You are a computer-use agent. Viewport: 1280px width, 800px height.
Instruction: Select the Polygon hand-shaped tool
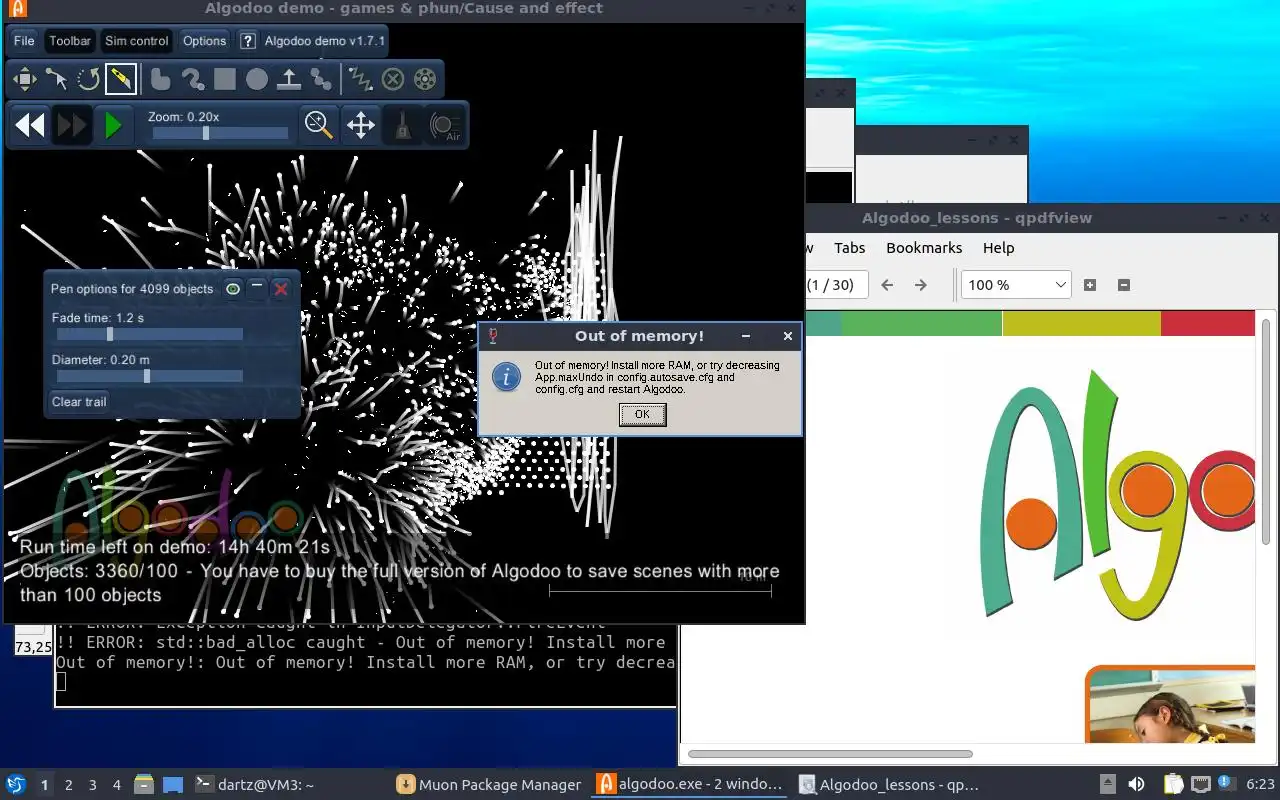(160, 78)
